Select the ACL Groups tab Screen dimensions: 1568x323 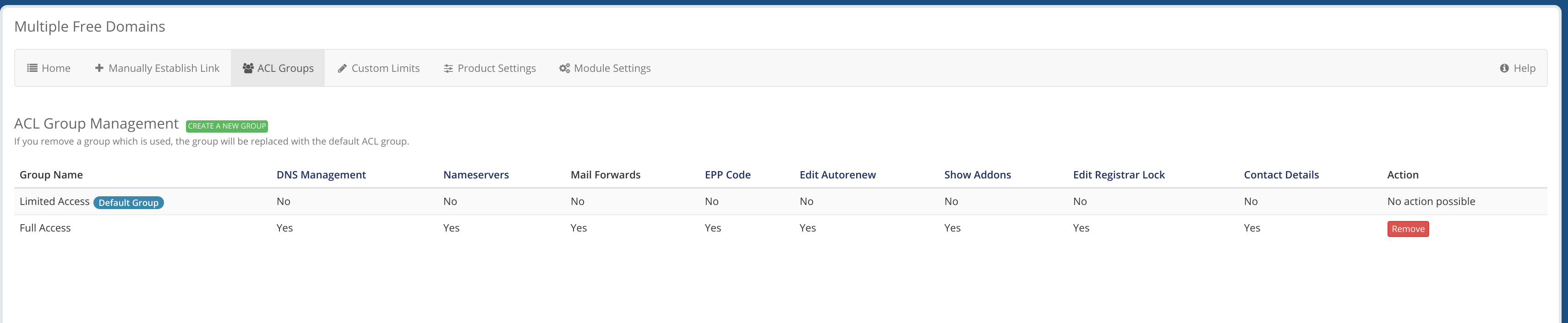tap(278, 68)
